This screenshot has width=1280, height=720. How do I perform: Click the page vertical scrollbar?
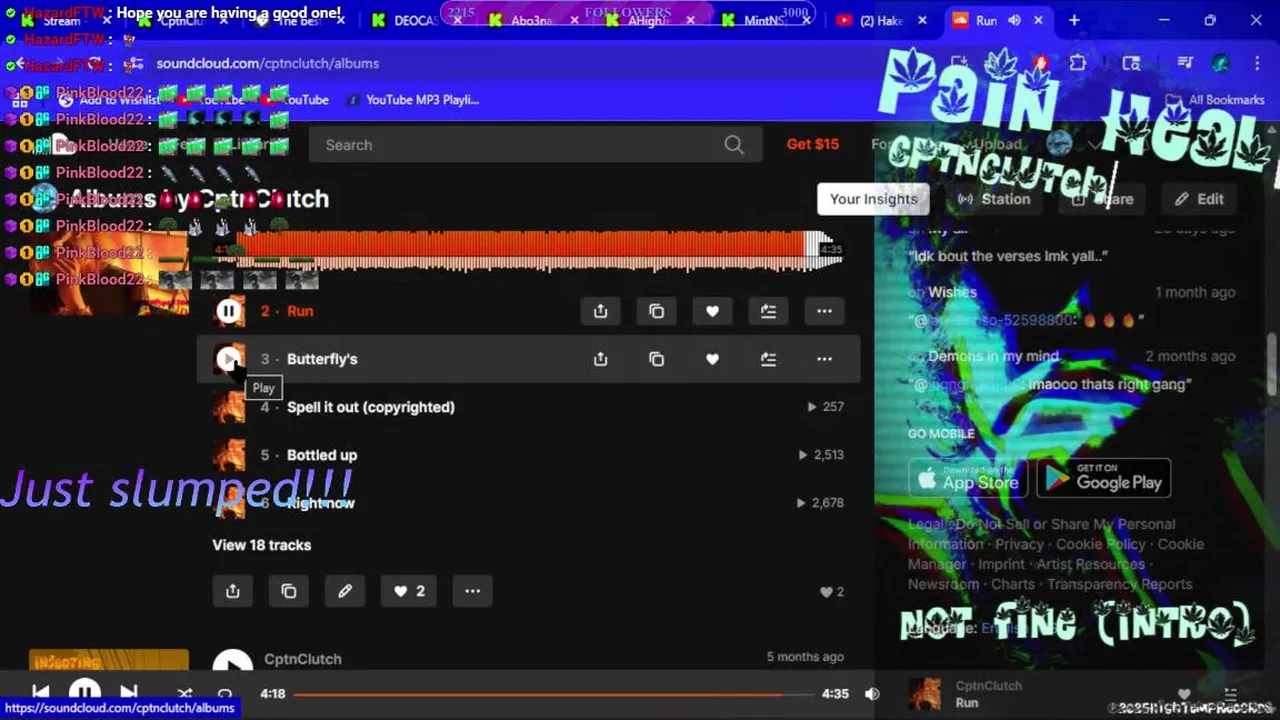1272,365
